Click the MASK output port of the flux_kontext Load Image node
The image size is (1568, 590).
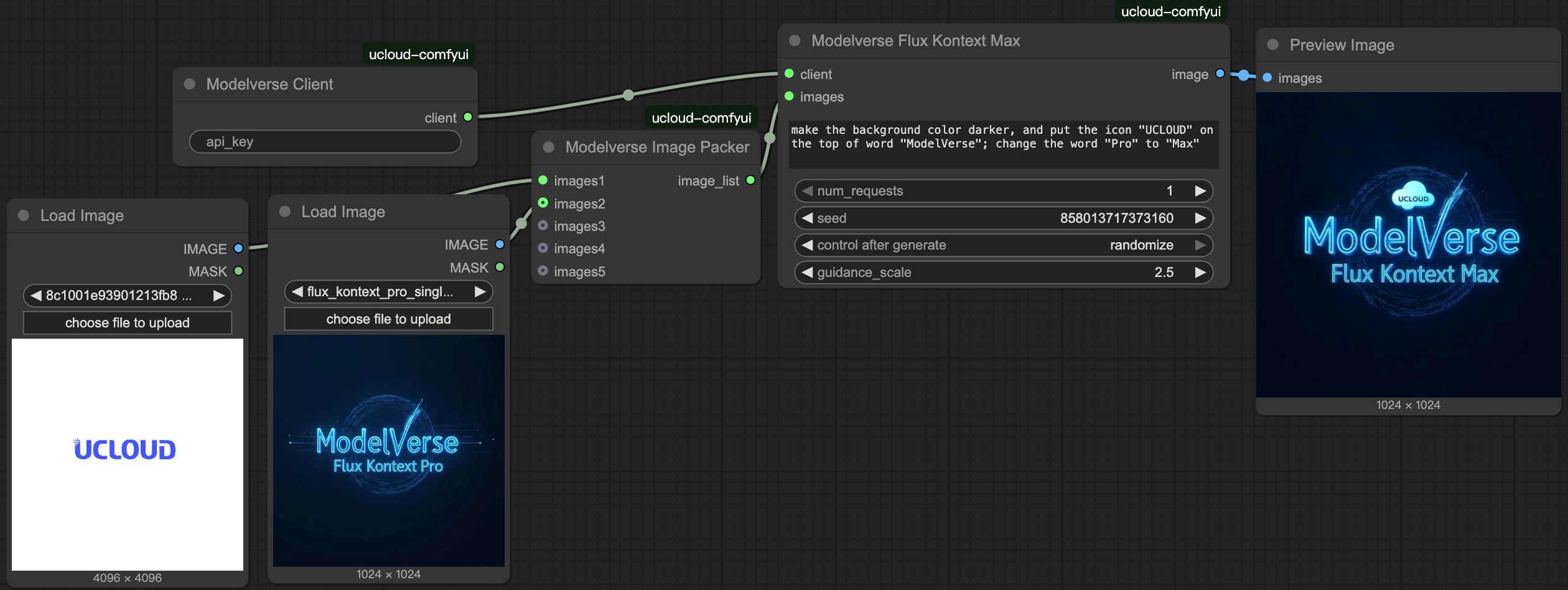(x=500, y=267)
